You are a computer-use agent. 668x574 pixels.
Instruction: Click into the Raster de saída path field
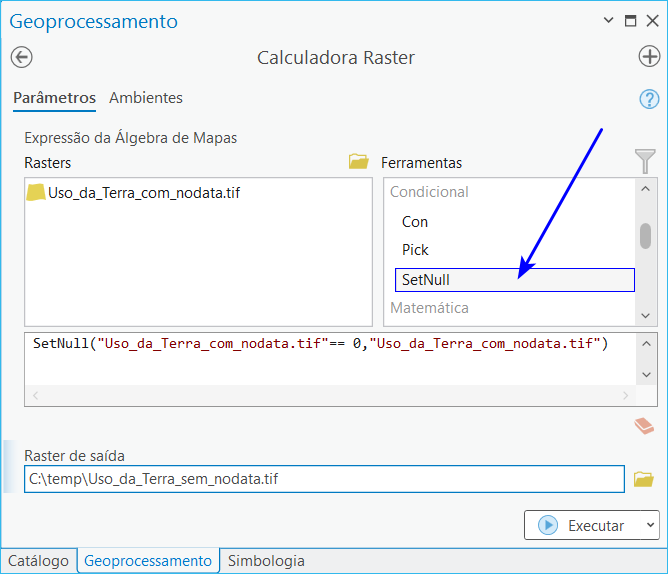324,479
